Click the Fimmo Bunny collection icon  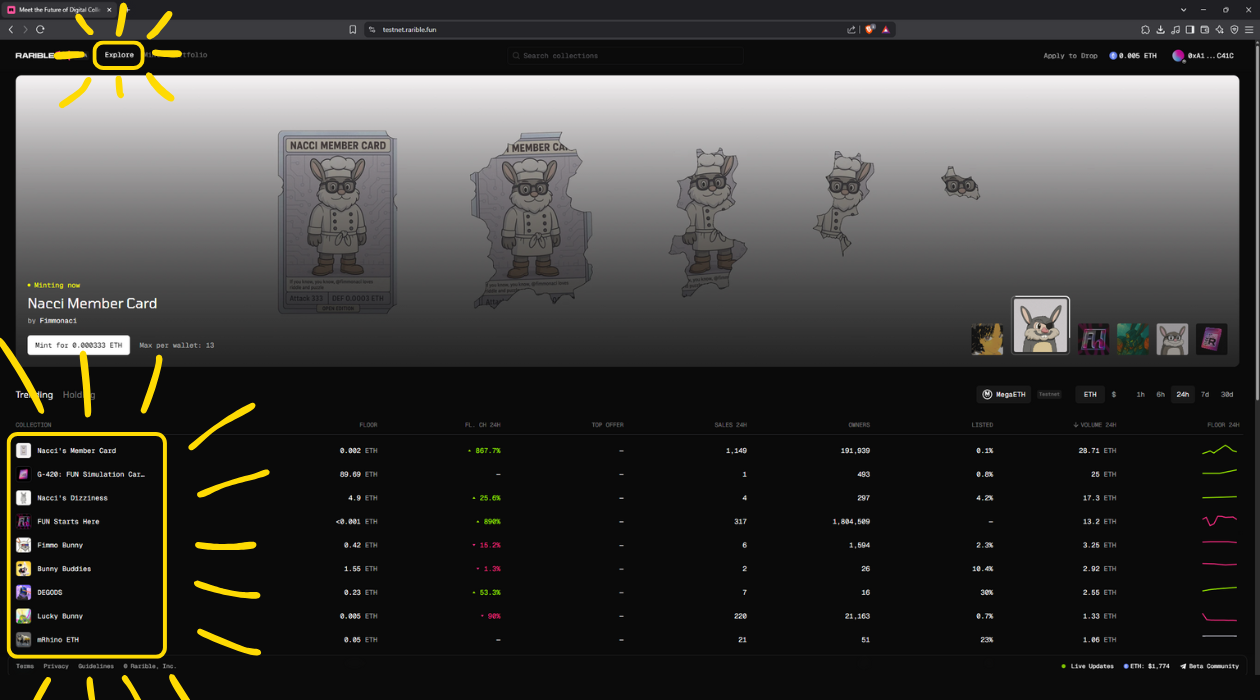click(24, 545)
